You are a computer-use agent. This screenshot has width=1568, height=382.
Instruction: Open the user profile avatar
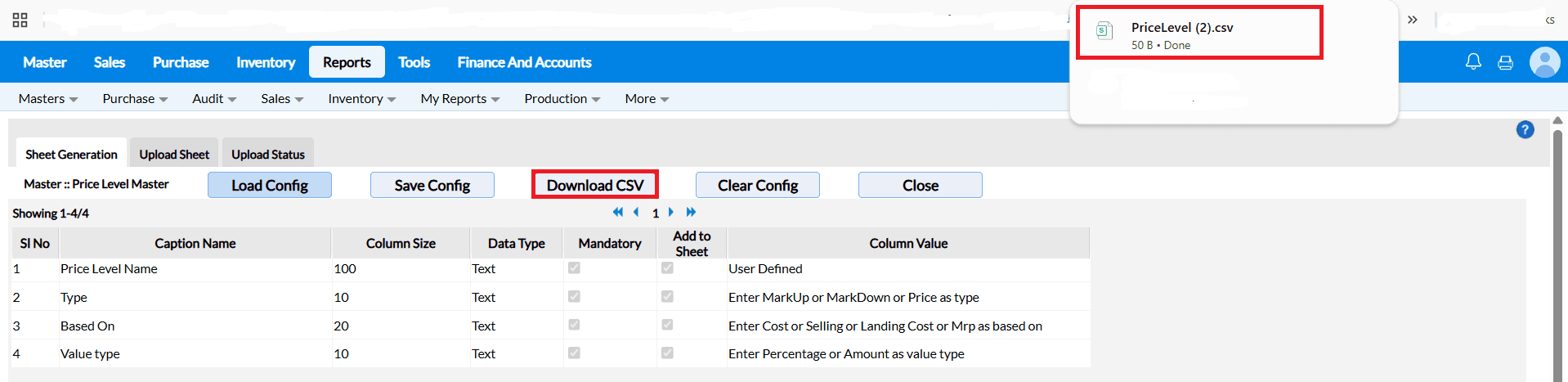(x=1544, y=62)
